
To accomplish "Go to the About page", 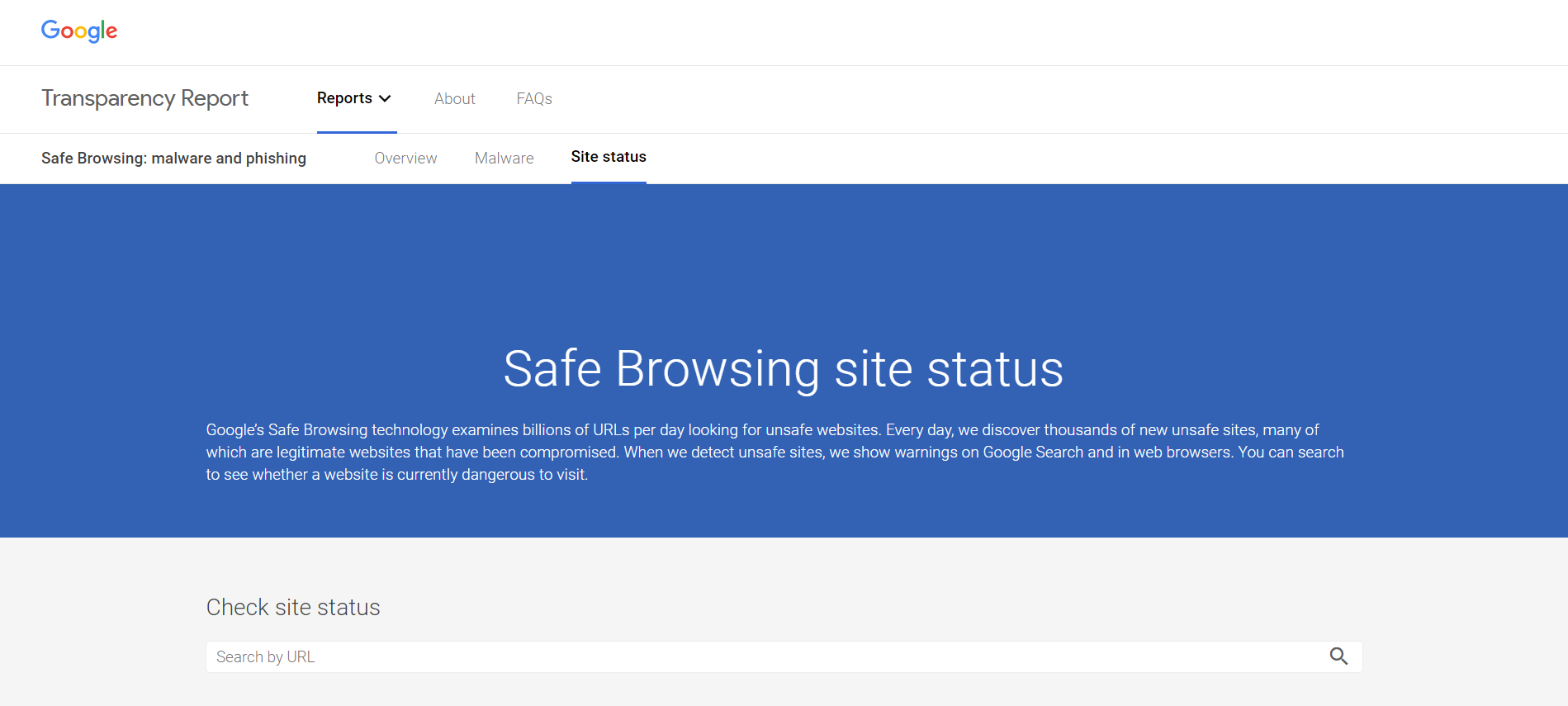I will tap(454, 99).
